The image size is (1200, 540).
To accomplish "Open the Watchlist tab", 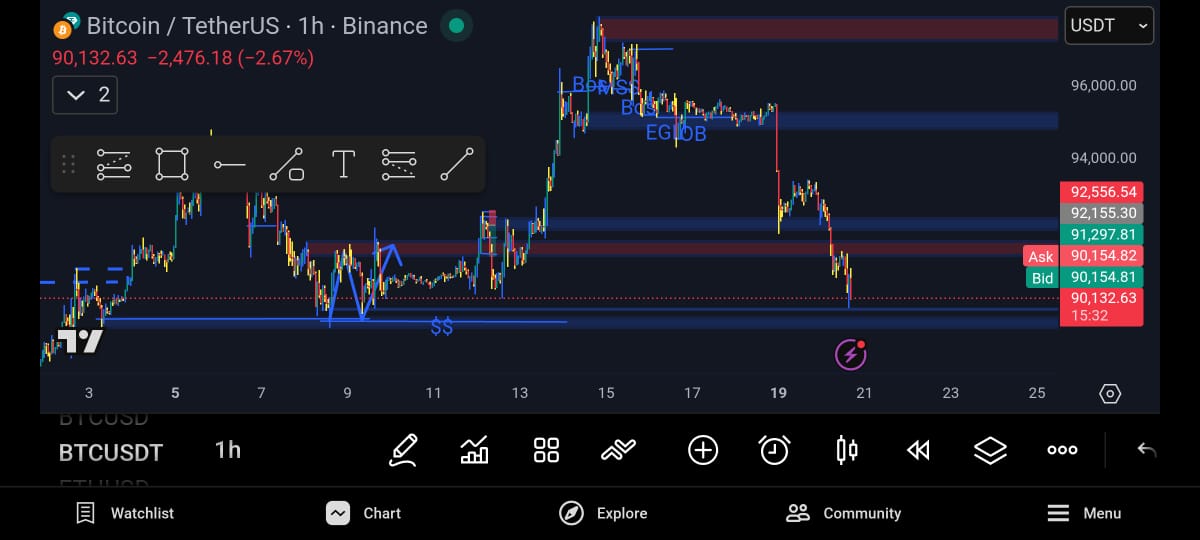I will pyautogui.click(x=126, y=513).
